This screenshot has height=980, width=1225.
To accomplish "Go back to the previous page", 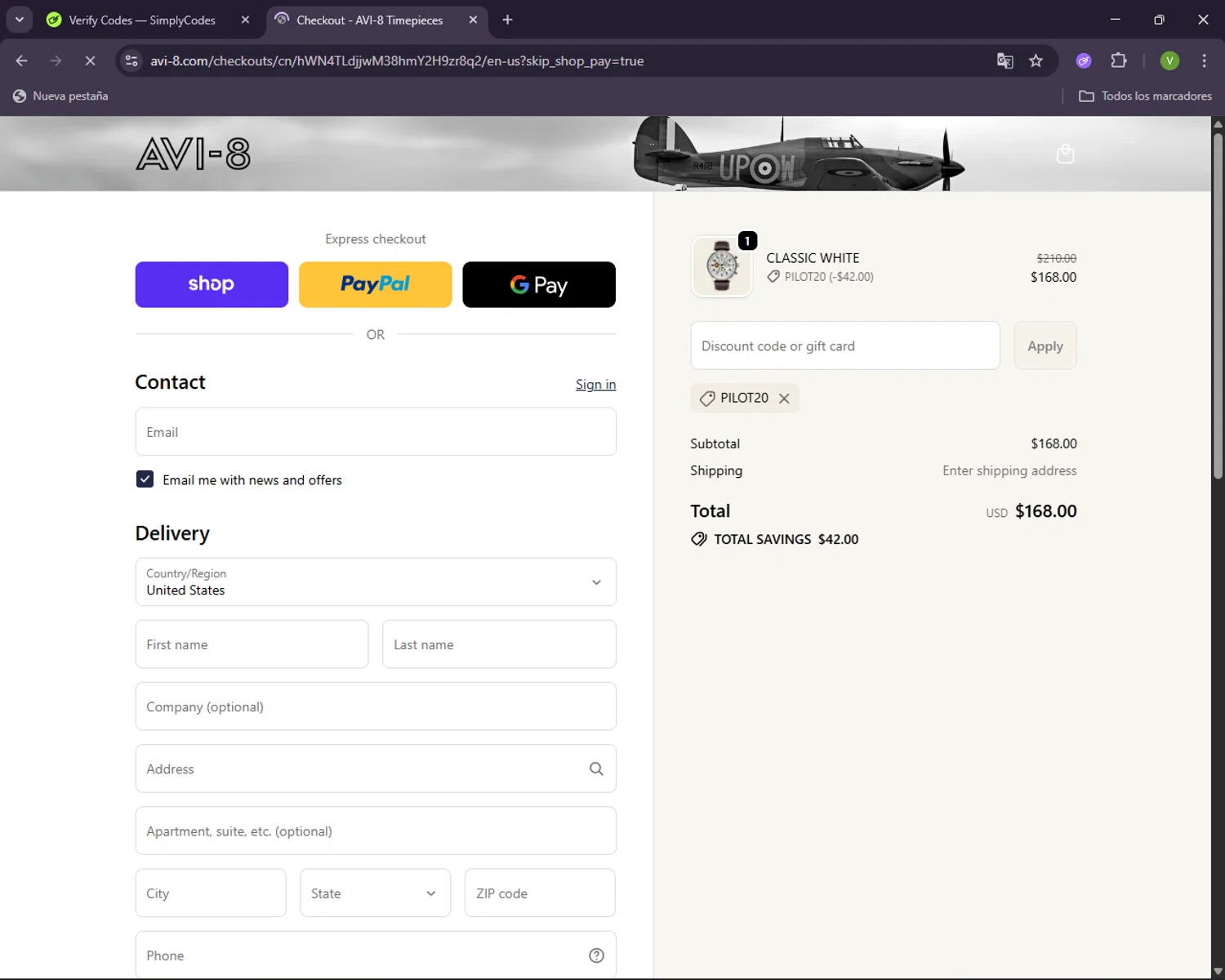I will coord(22,60).
